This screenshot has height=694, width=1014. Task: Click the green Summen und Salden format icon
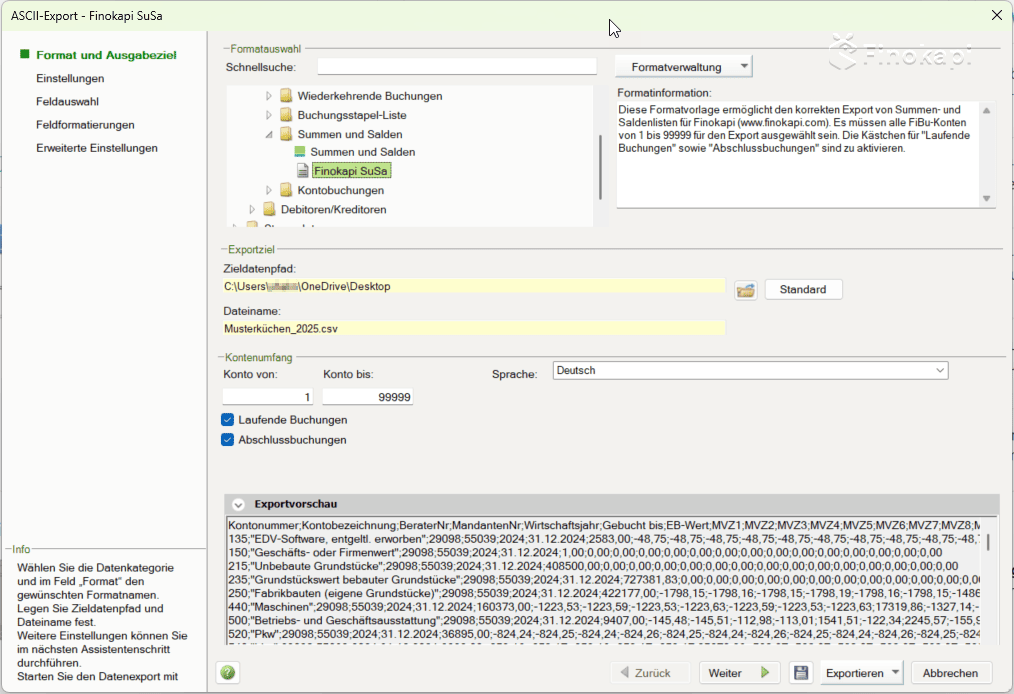[x=299, y=151]
